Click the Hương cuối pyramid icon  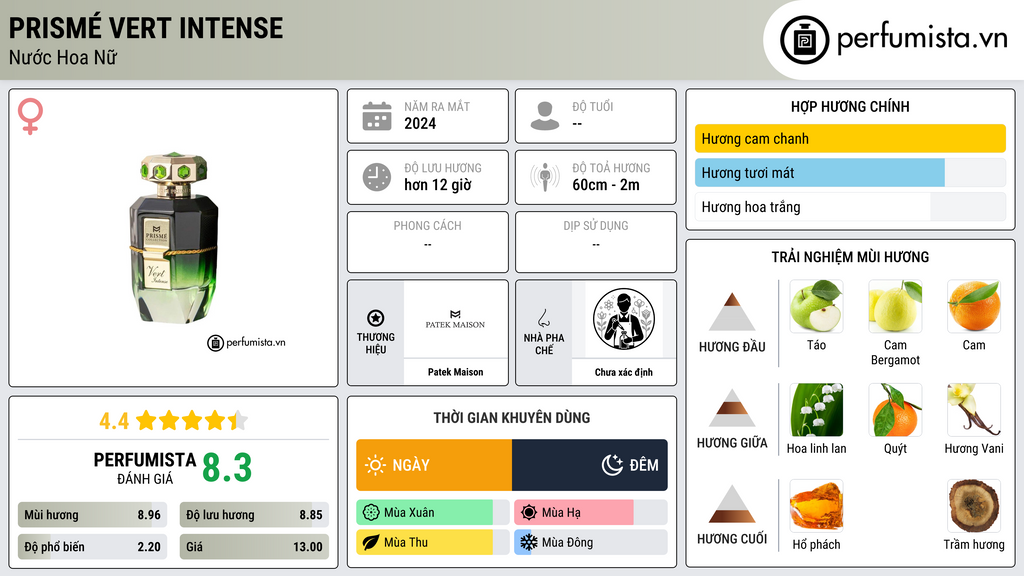[732, 504]
